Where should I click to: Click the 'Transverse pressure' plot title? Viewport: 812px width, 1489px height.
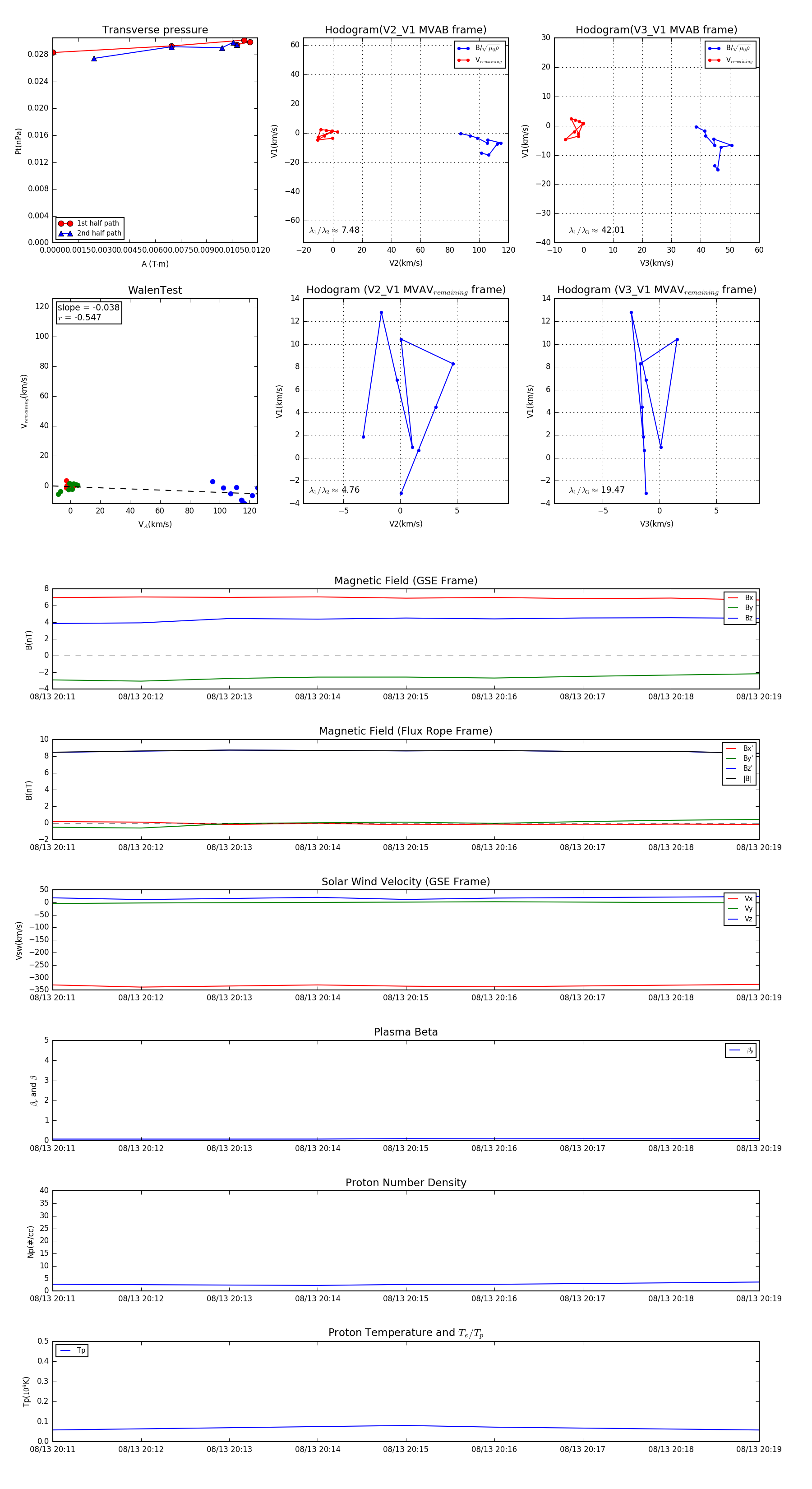click(x=155, y=30)
